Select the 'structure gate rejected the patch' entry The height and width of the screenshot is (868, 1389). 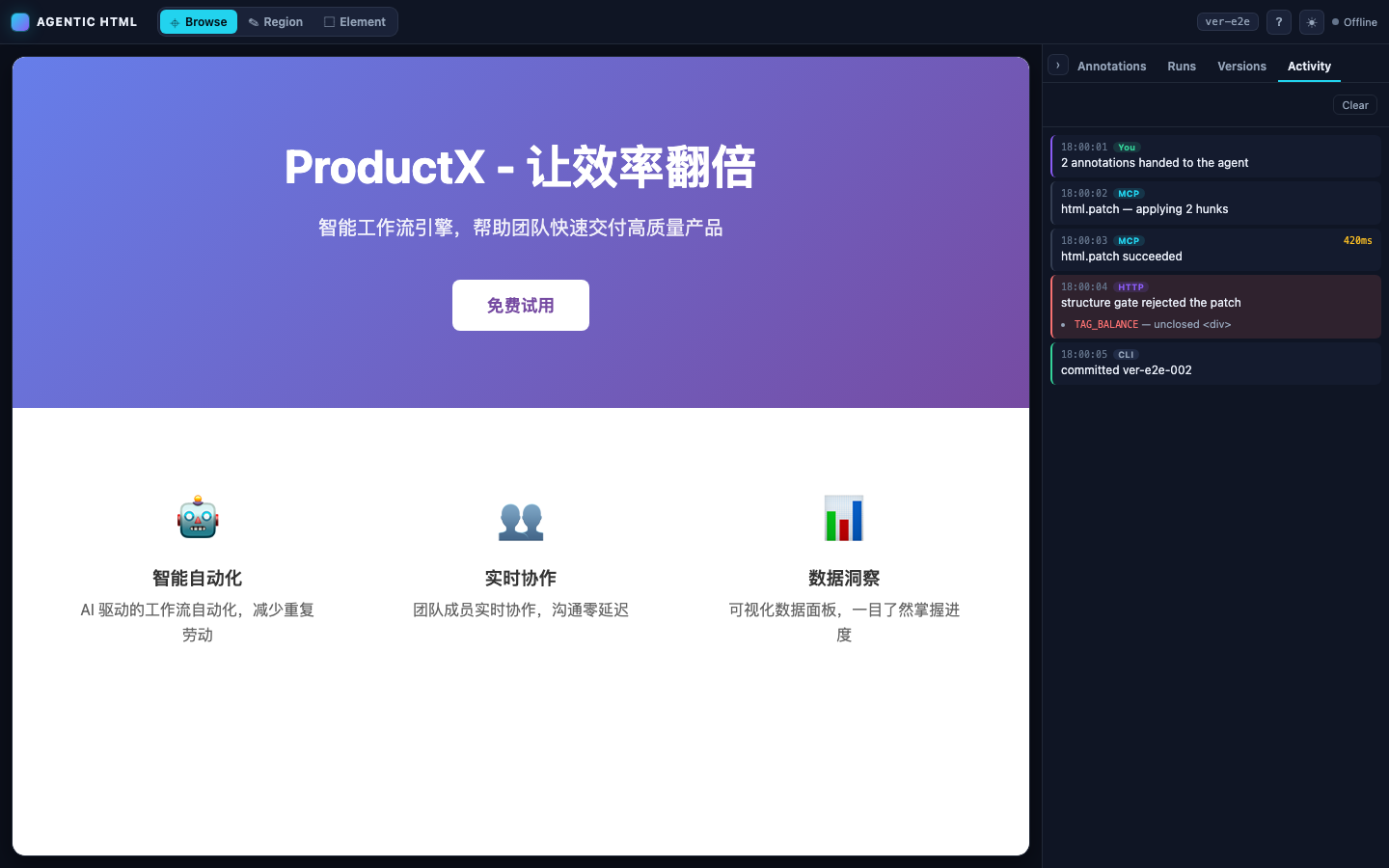click(x=1215, y=307)
